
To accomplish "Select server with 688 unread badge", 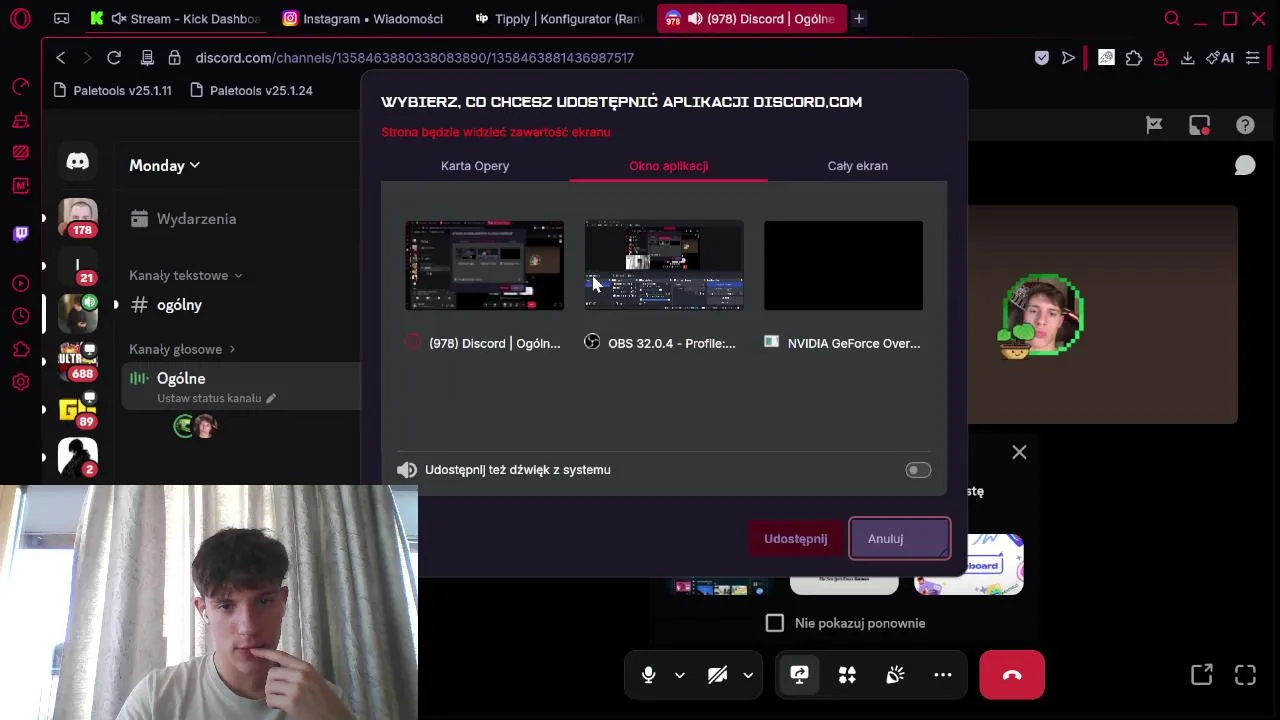I will tap(77, 361).
